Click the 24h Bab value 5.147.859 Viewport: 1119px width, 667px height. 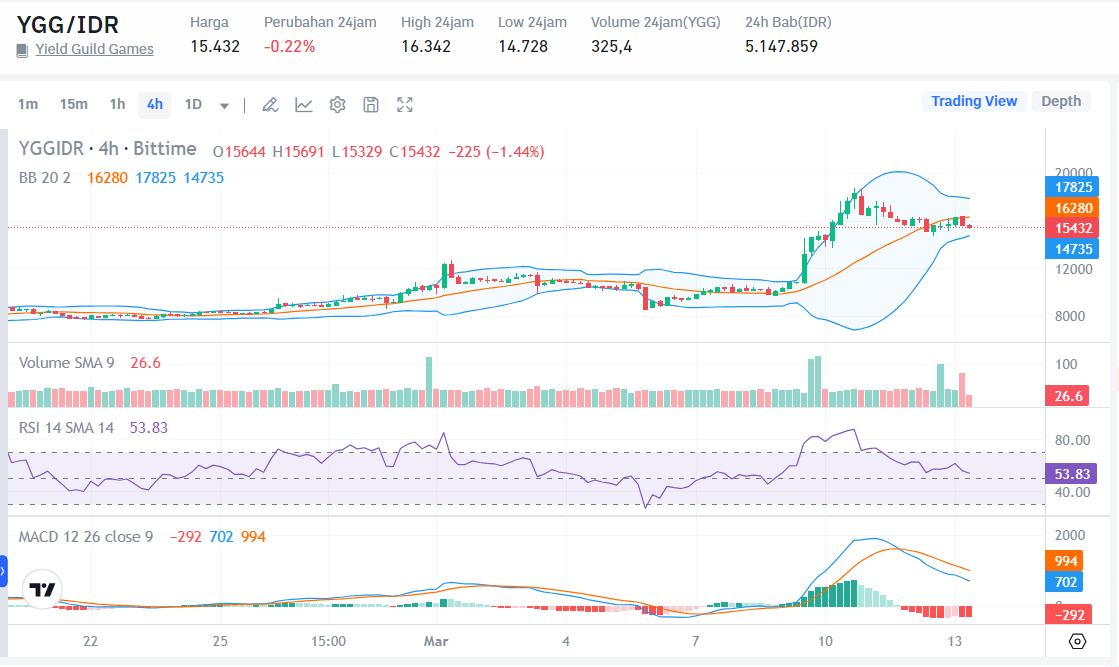(781, 46)
